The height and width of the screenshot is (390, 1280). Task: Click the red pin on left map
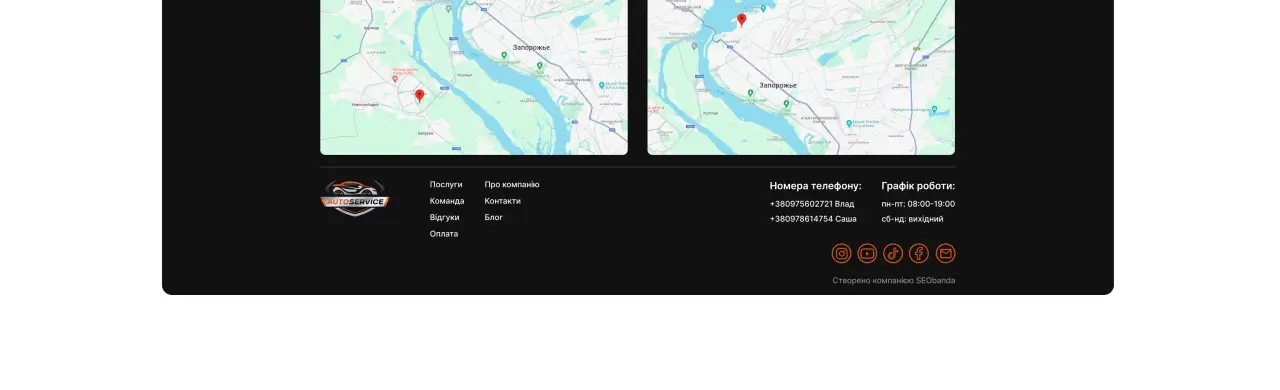(x=419, y=95)
